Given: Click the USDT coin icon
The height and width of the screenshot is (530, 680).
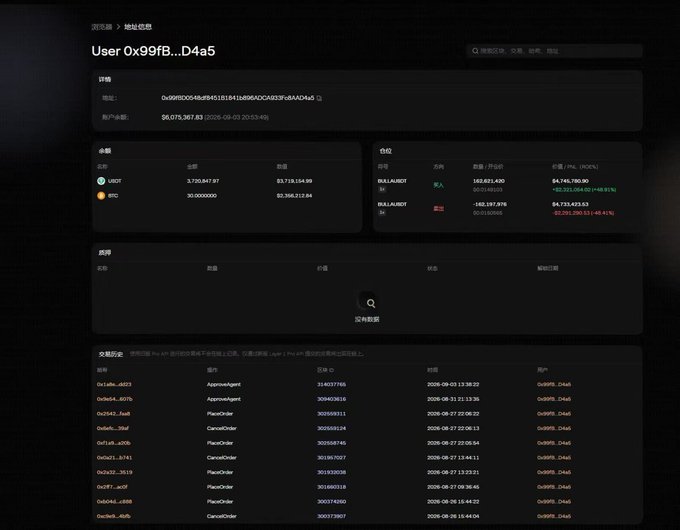Looking at the screenshot, I should [x=101, y=181].
